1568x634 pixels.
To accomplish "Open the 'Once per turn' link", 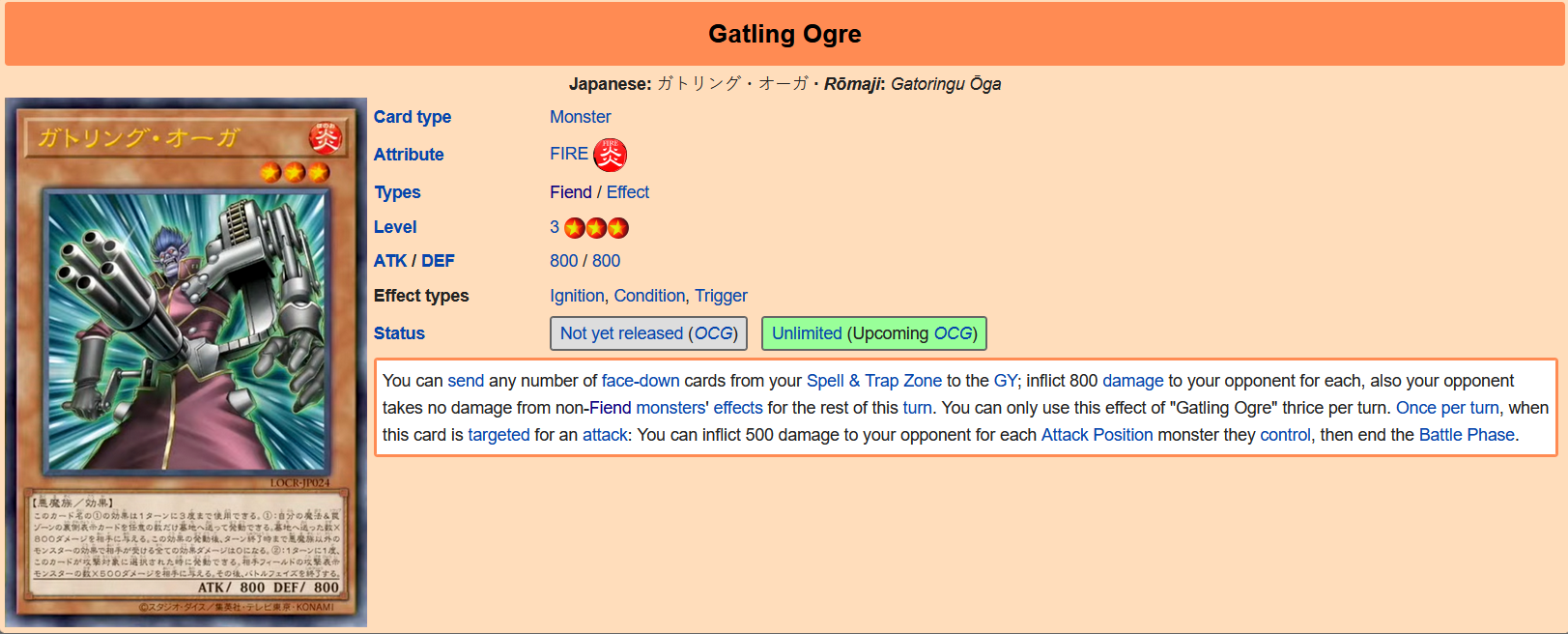I will tap(1448, 408).
